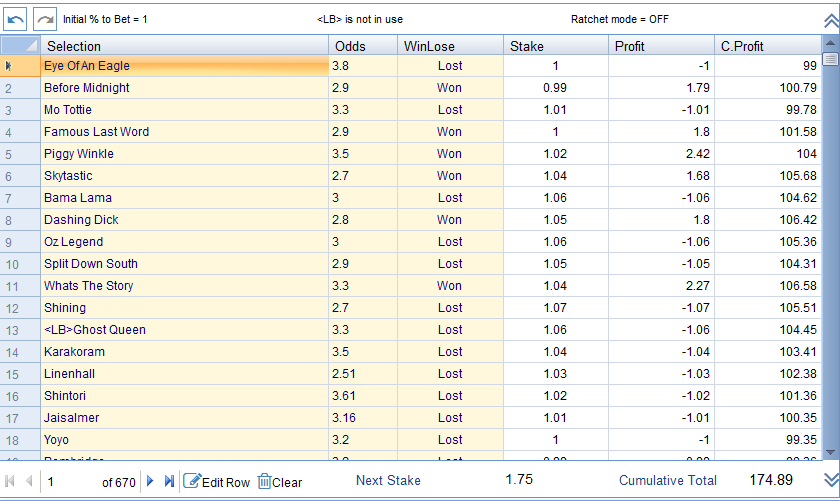The width and height of the screenshot is (840, 501).
Task: Click the Edit Row button
Action: click(217, 482)
